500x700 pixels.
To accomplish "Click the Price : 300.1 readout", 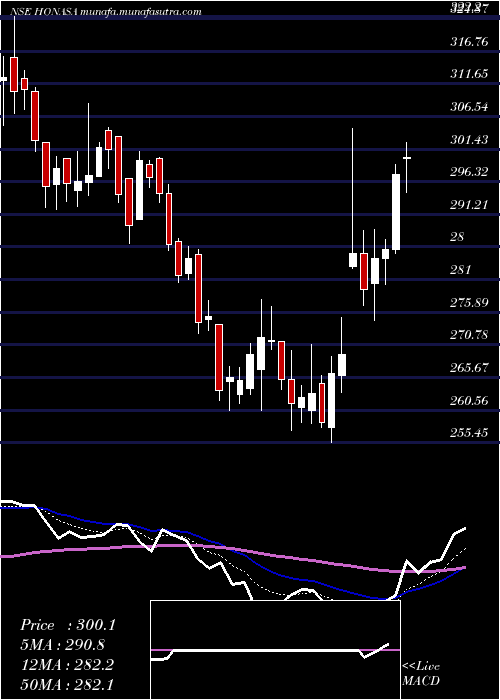I will click(x=68, y=625).
